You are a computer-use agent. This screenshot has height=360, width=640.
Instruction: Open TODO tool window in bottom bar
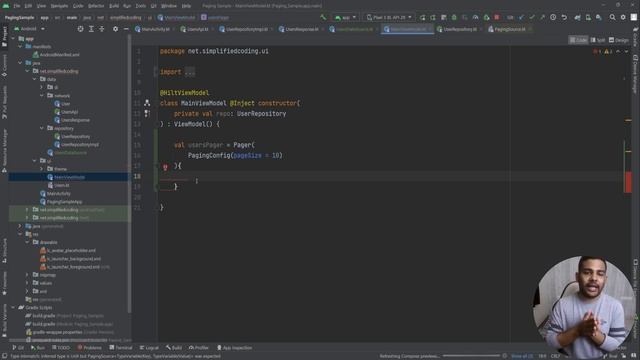click(x=61, y=348)
